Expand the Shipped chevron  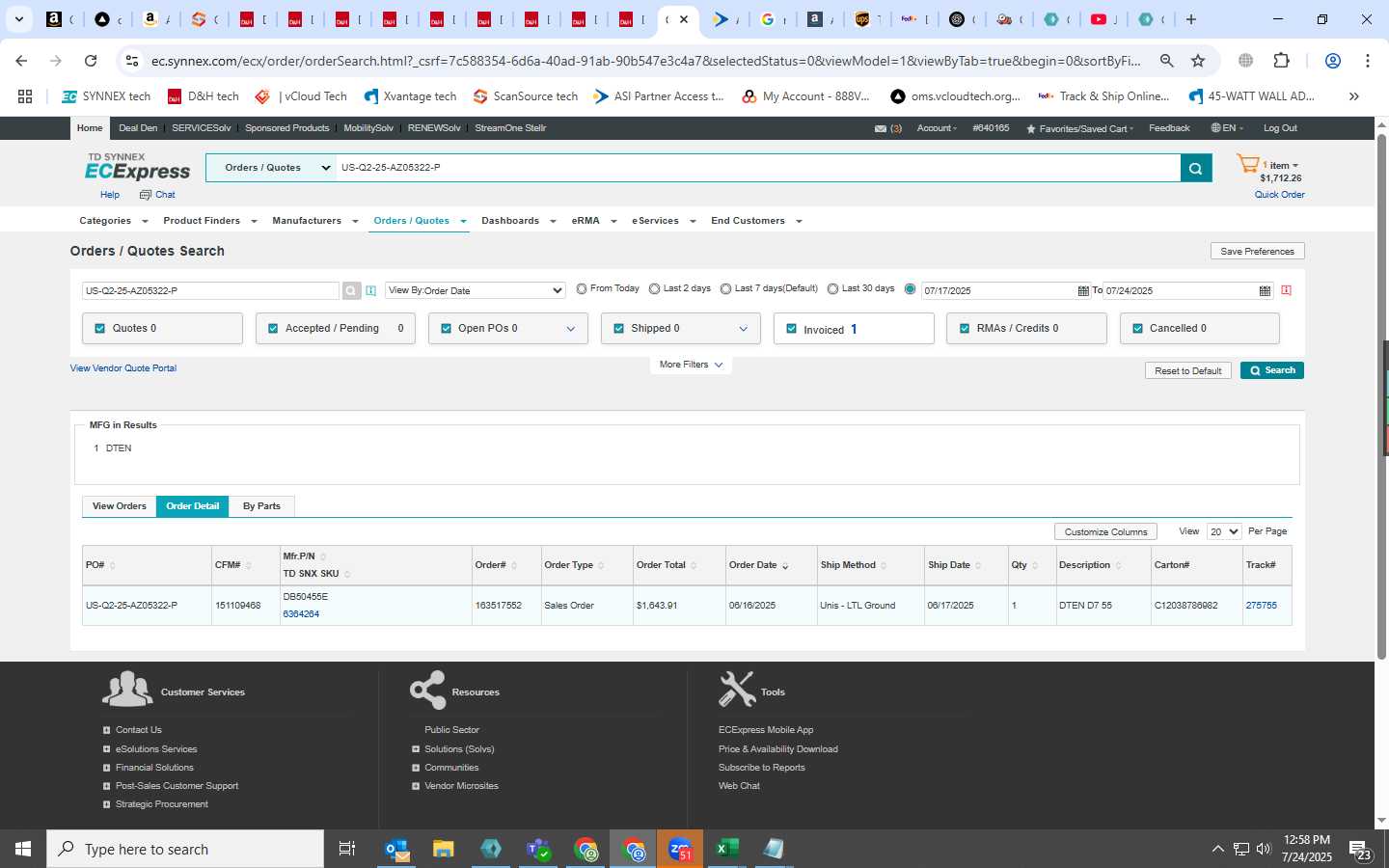point(743,329)
